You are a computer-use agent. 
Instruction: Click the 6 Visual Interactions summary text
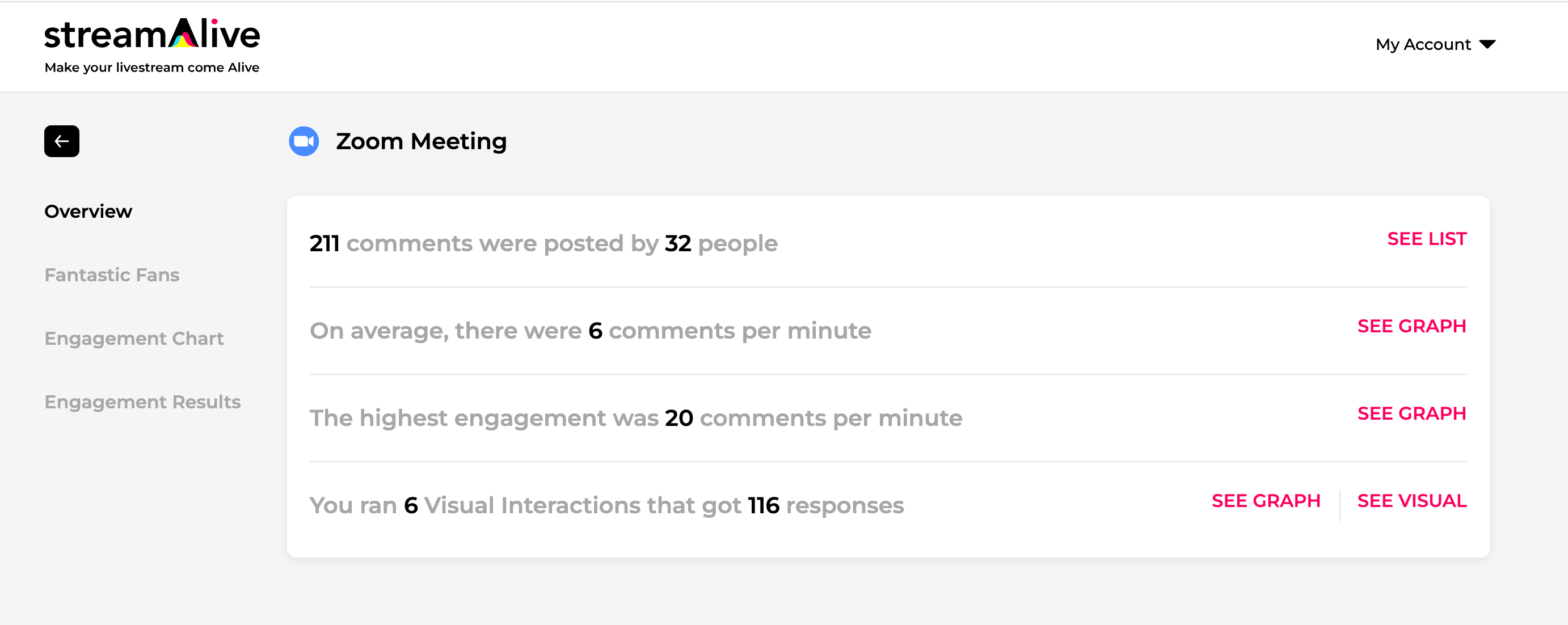point(606,505)
